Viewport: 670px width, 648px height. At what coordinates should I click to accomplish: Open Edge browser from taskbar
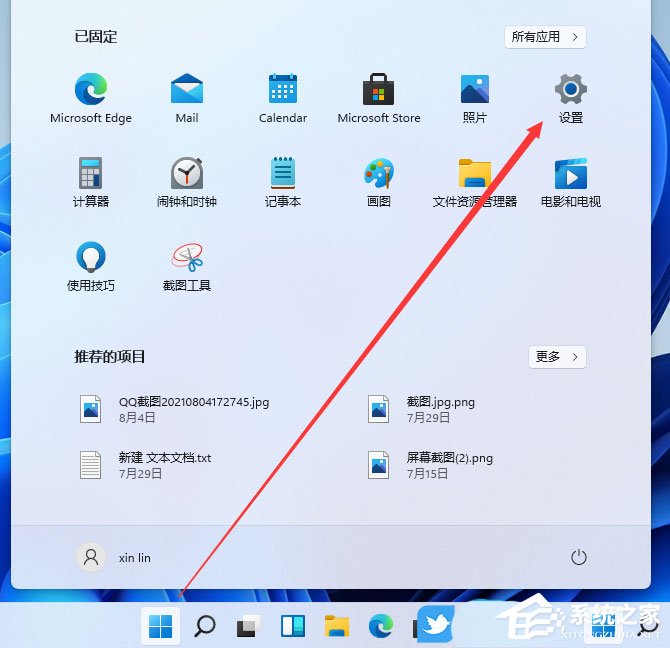(381, 626)
